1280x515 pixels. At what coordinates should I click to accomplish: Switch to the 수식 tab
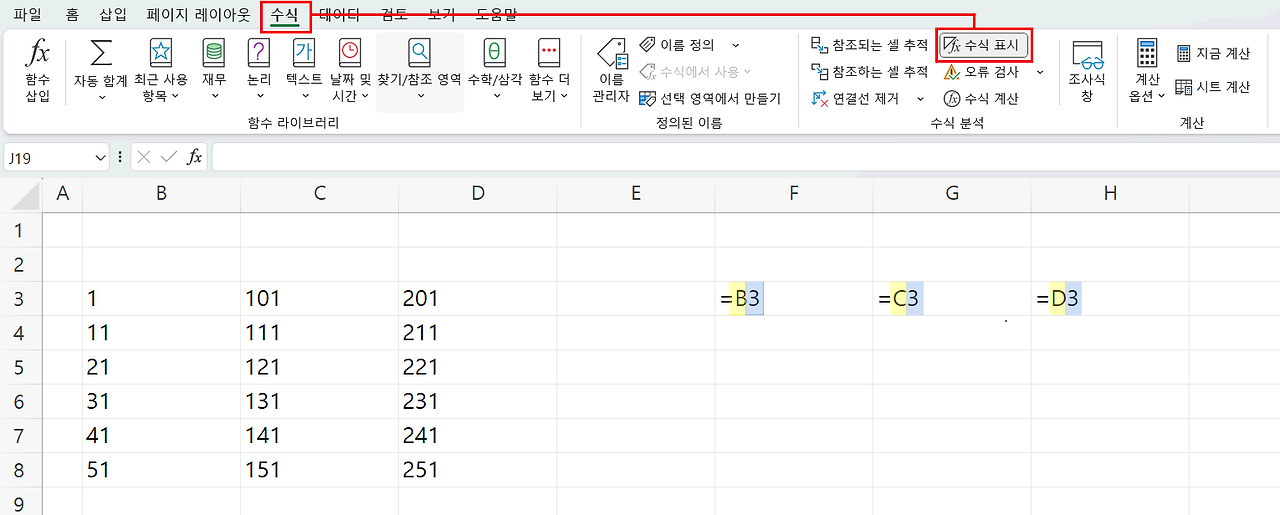(284, 15)
